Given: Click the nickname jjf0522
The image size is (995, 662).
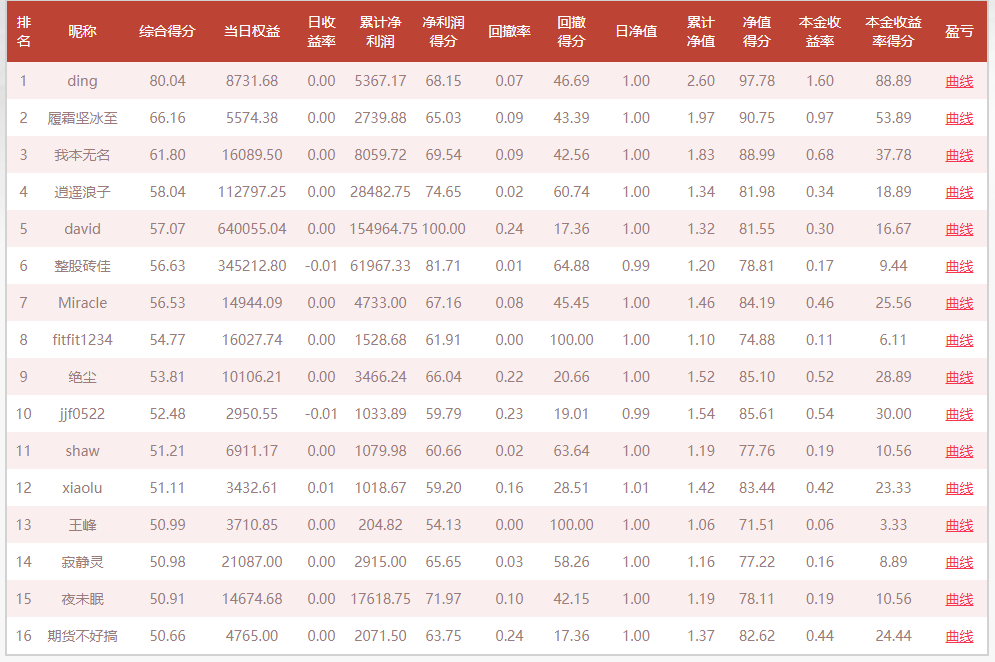Looking at the screenshot, I should point(82,414).
